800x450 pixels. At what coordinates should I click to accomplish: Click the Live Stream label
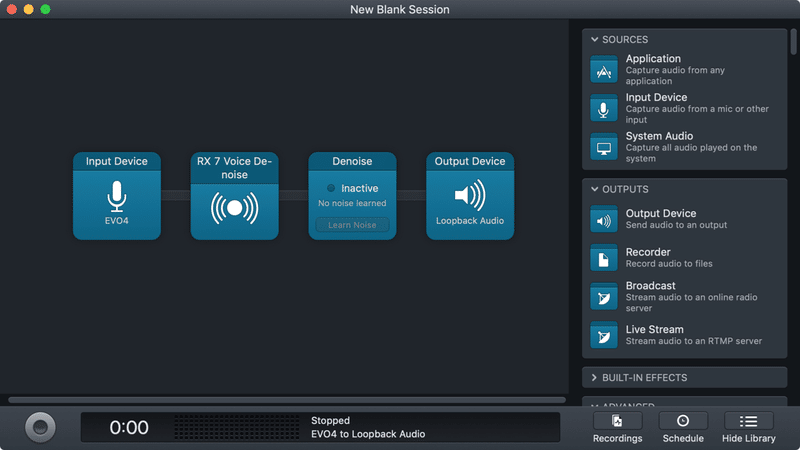click(x=655, y=330)
